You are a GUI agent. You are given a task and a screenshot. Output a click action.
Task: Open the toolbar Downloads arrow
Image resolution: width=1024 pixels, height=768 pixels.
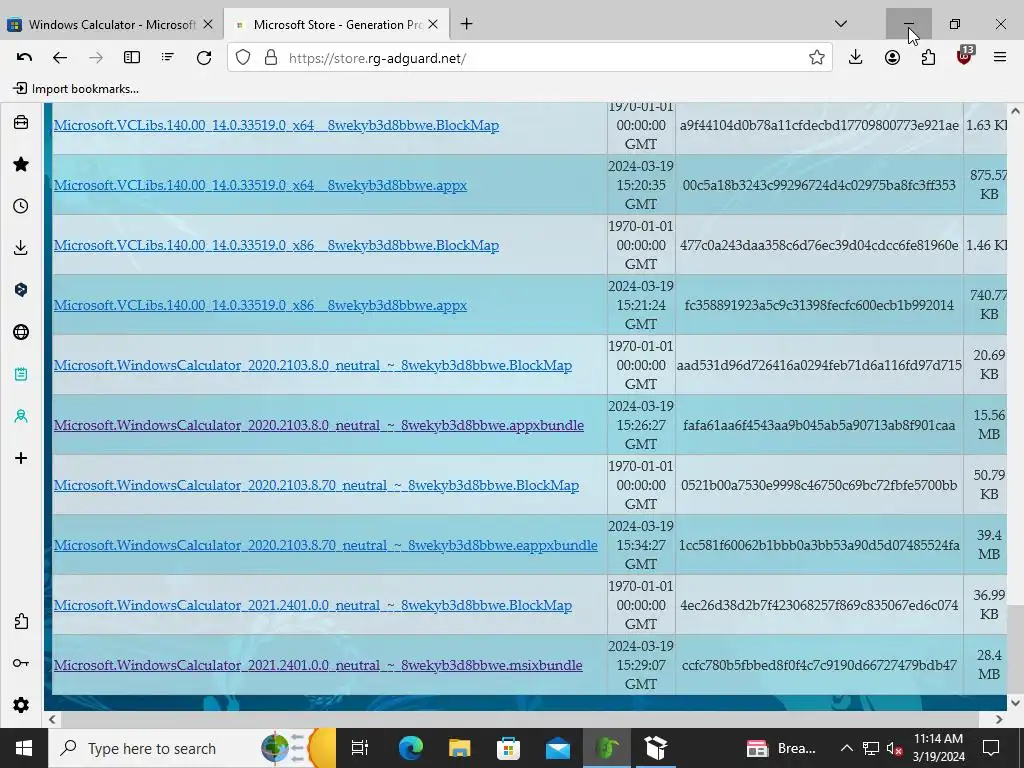pos(856,57)
